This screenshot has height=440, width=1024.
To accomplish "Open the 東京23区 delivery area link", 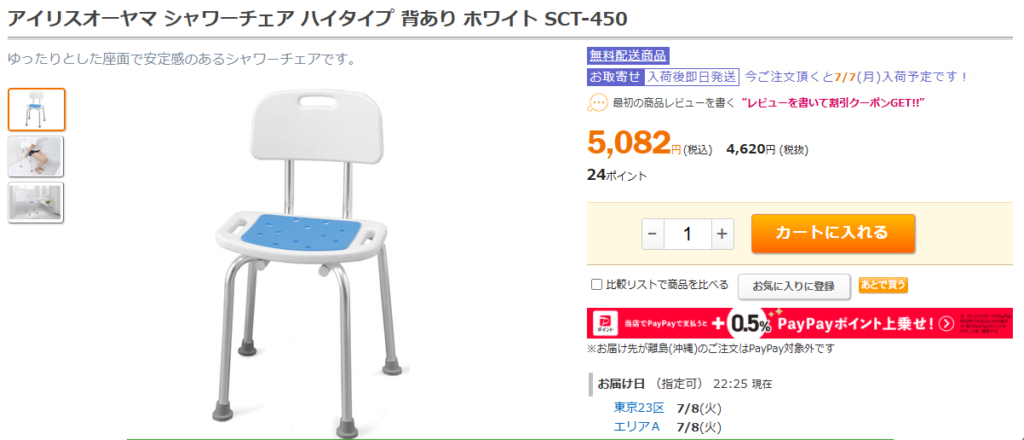I will [639, 408].
